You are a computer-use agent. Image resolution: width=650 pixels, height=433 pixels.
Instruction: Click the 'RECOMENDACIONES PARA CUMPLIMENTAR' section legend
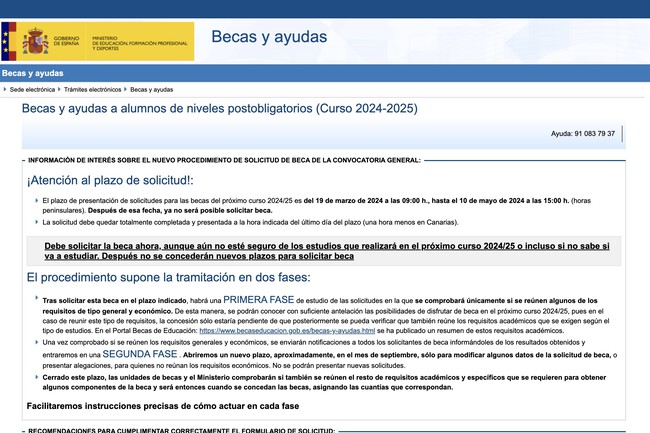(182, 429)
